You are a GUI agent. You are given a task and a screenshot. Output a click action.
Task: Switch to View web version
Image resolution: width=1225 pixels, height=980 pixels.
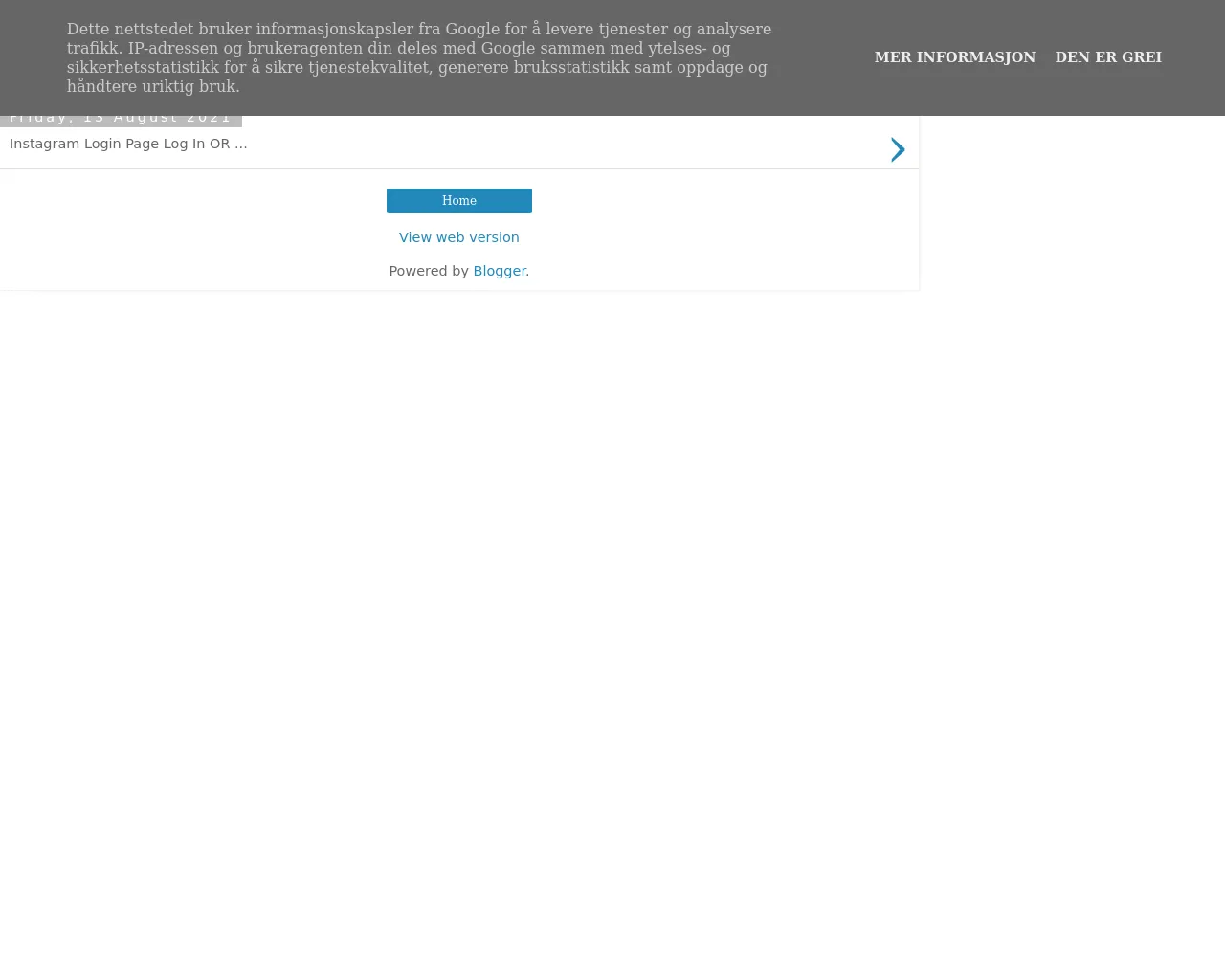pos(459,237)
